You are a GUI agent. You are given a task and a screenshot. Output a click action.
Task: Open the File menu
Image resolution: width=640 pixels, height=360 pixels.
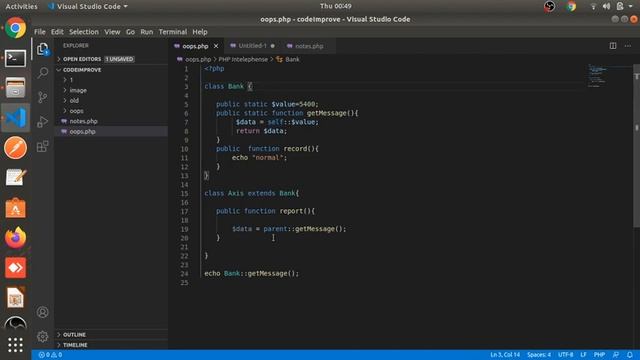pos(40,32)
